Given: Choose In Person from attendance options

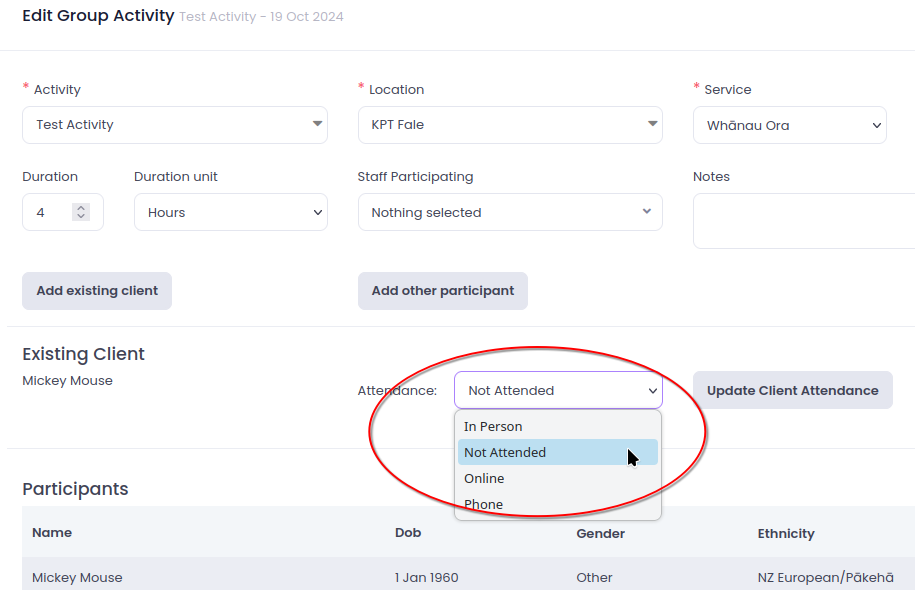Looking at the screenshot, I should click(493, 426).
